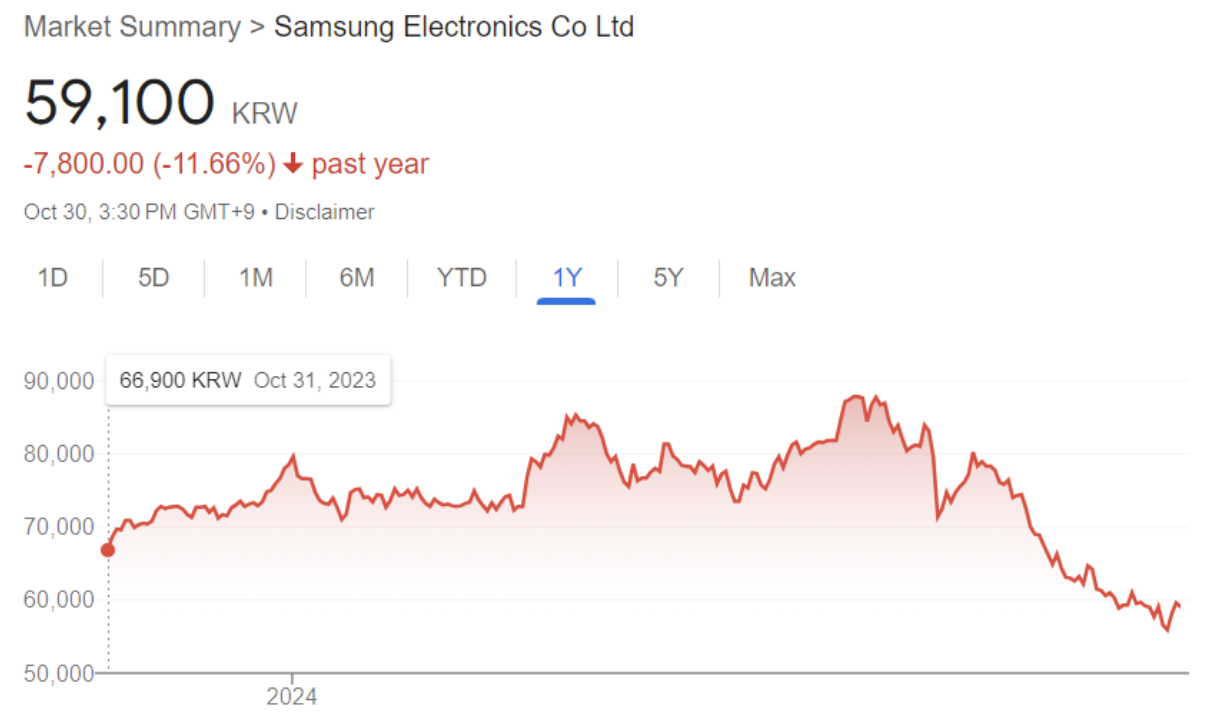Click the 50,000 y-axis label
Viewport: 1216px width, 720px height.
tap(57, 672)
